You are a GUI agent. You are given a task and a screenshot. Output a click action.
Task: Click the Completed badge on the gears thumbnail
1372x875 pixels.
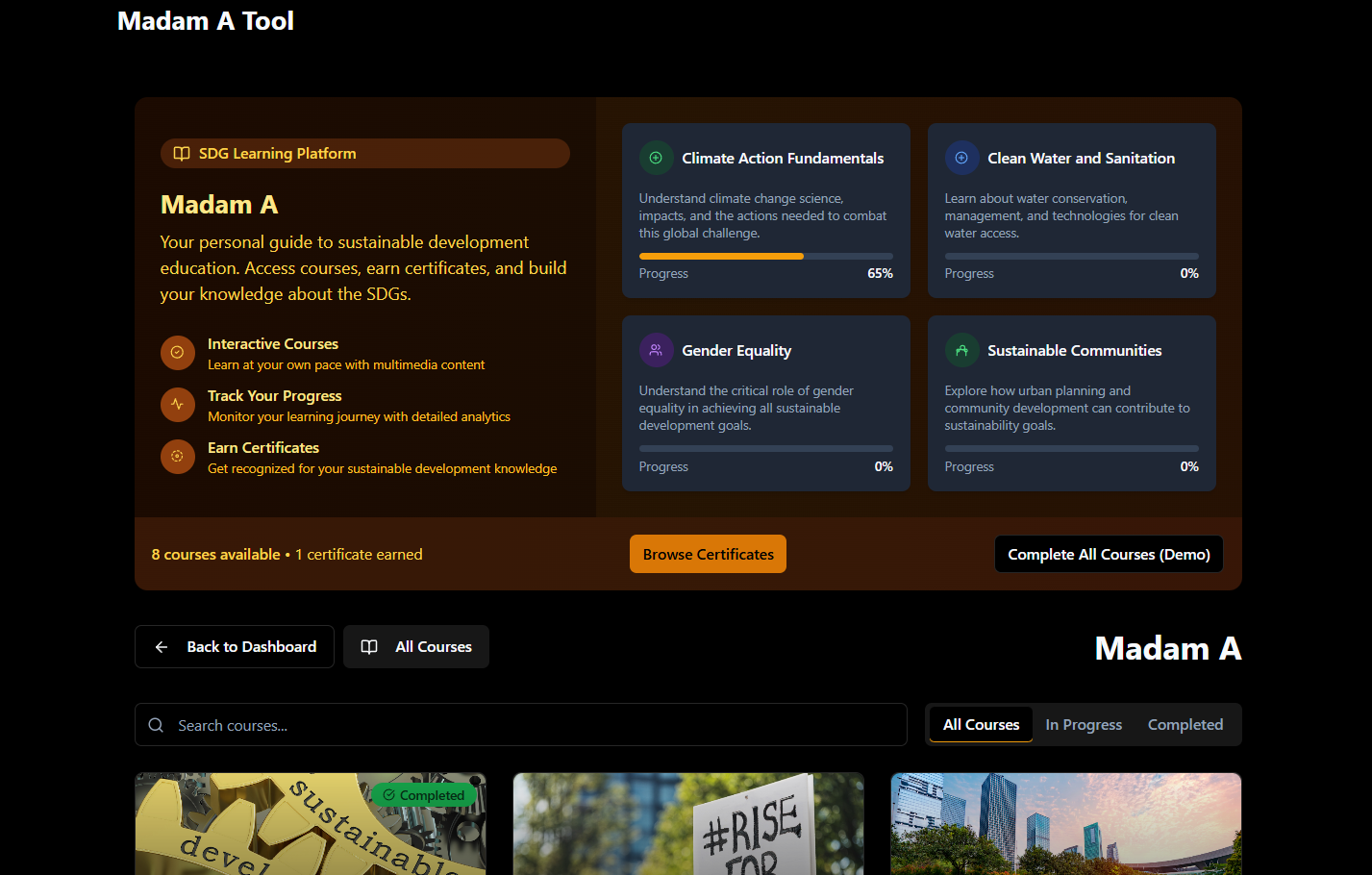[424, 795]
